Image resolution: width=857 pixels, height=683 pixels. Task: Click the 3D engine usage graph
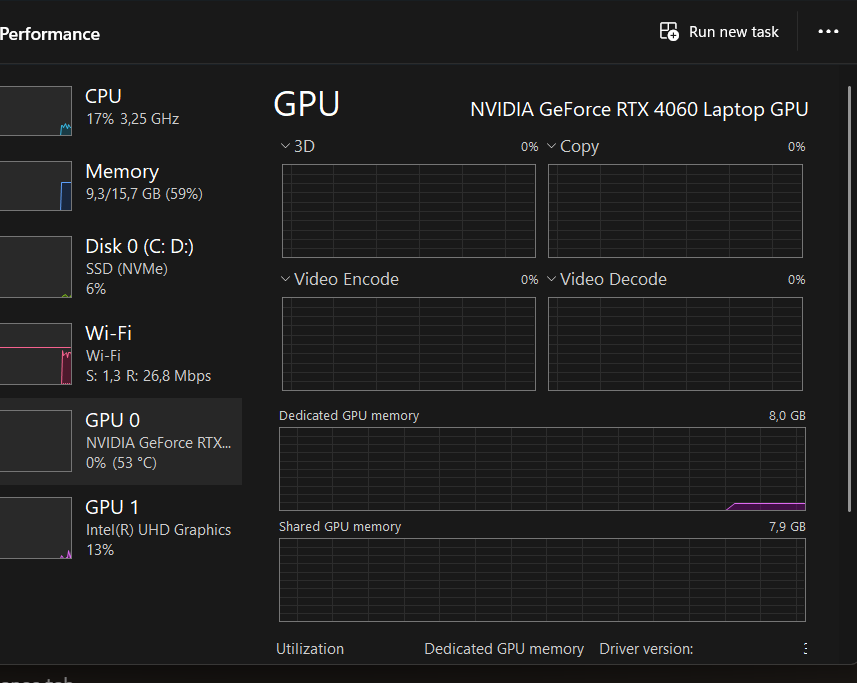(409, 211)
